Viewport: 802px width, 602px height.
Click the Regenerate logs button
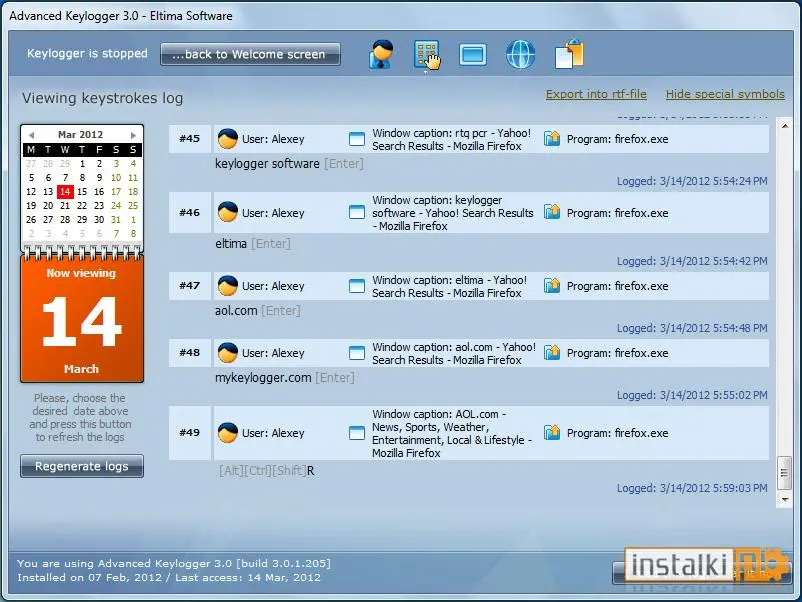coord(82,466)
